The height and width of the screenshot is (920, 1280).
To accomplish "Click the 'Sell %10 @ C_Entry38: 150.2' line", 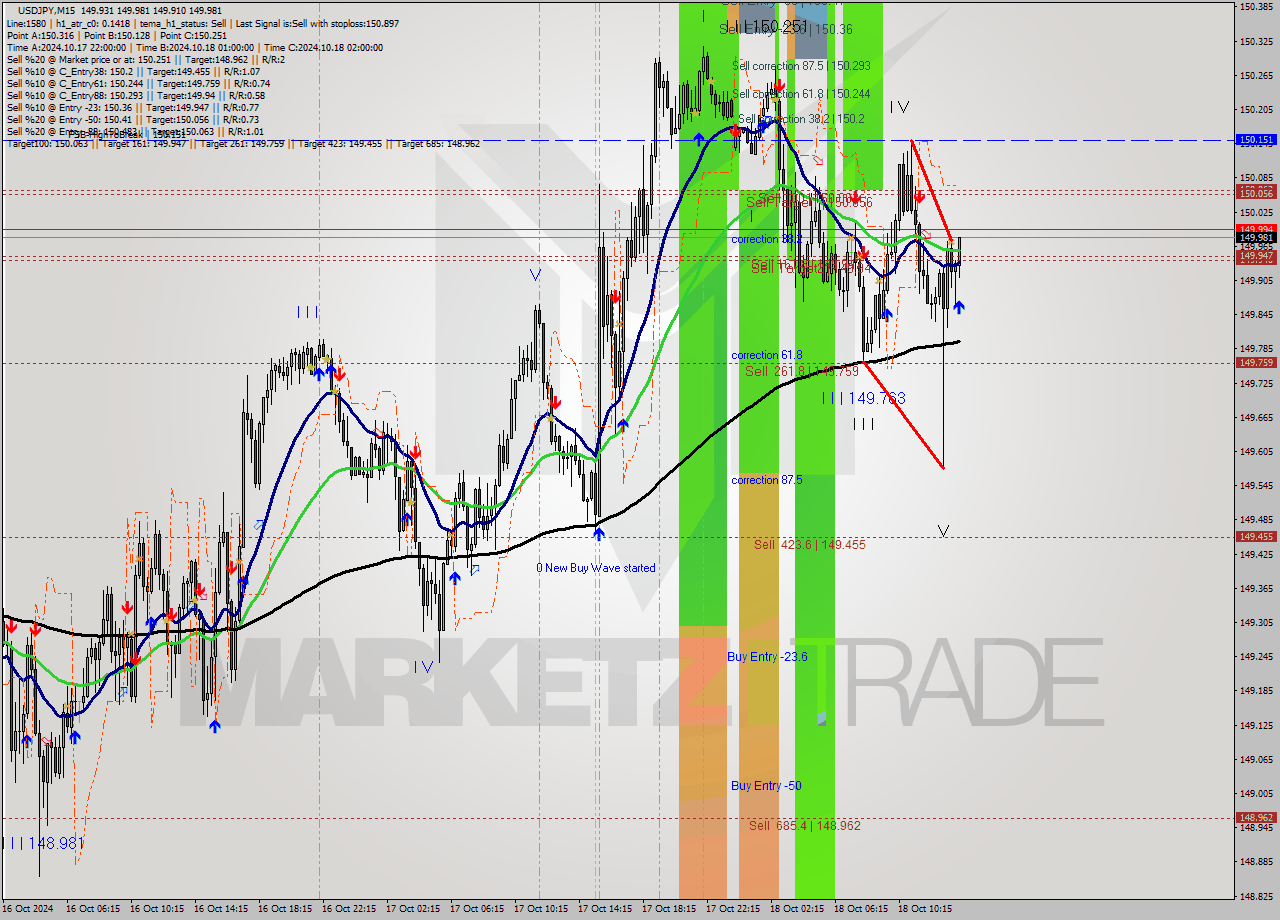I will tap(133, 72).
